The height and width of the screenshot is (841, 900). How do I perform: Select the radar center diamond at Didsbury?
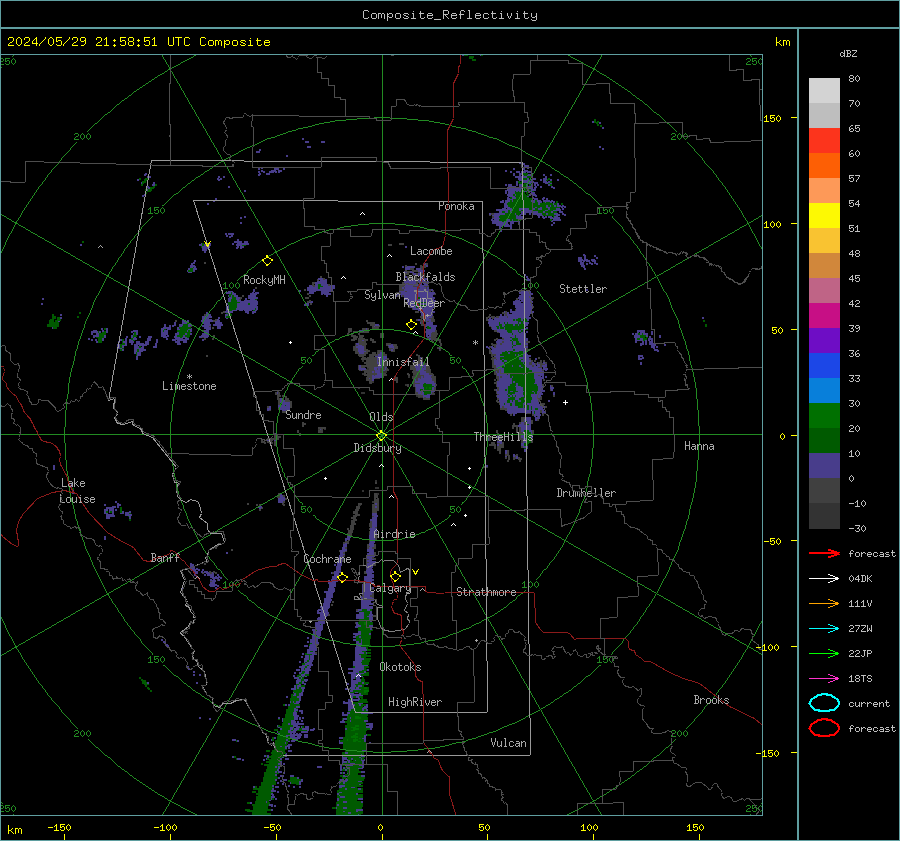[381, 436]
